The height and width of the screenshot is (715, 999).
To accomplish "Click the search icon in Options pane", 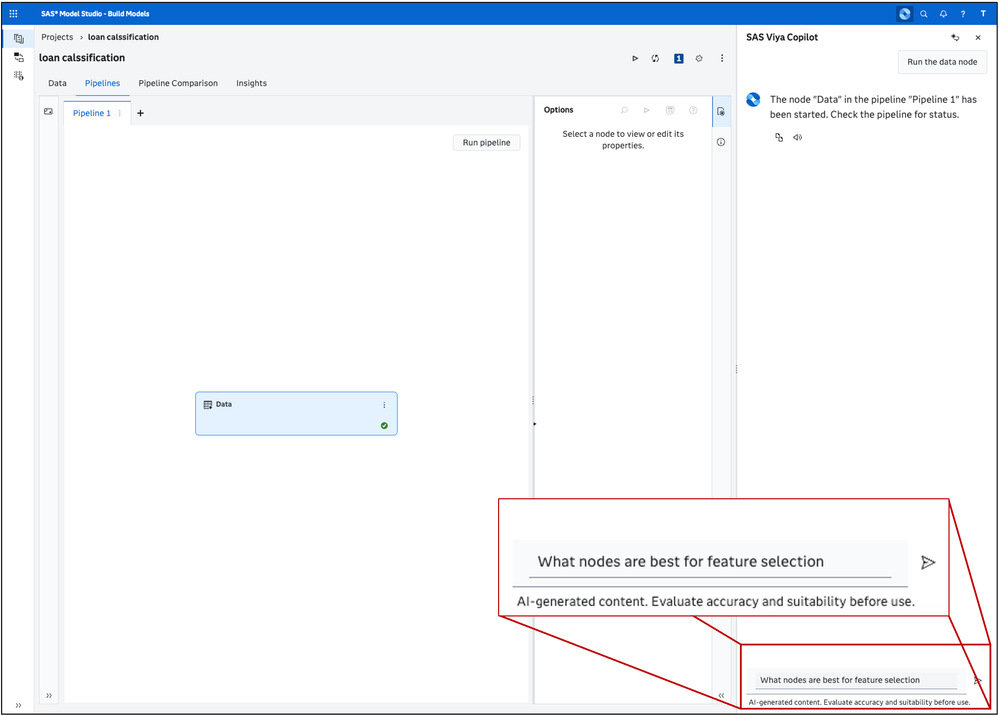I will pyautogui.click(x=624, y=110).
